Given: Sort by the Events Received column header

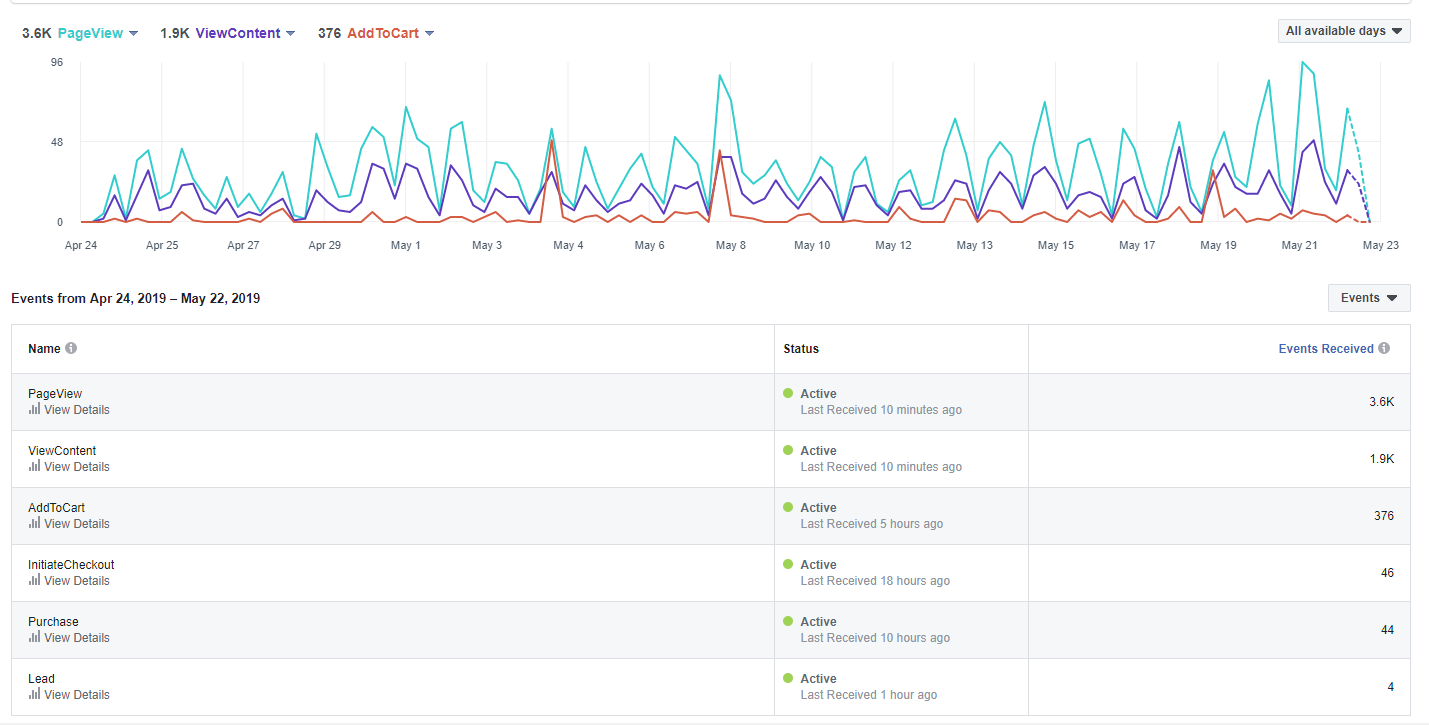Looking at the screenshot, I should [x=1326, y=349].
